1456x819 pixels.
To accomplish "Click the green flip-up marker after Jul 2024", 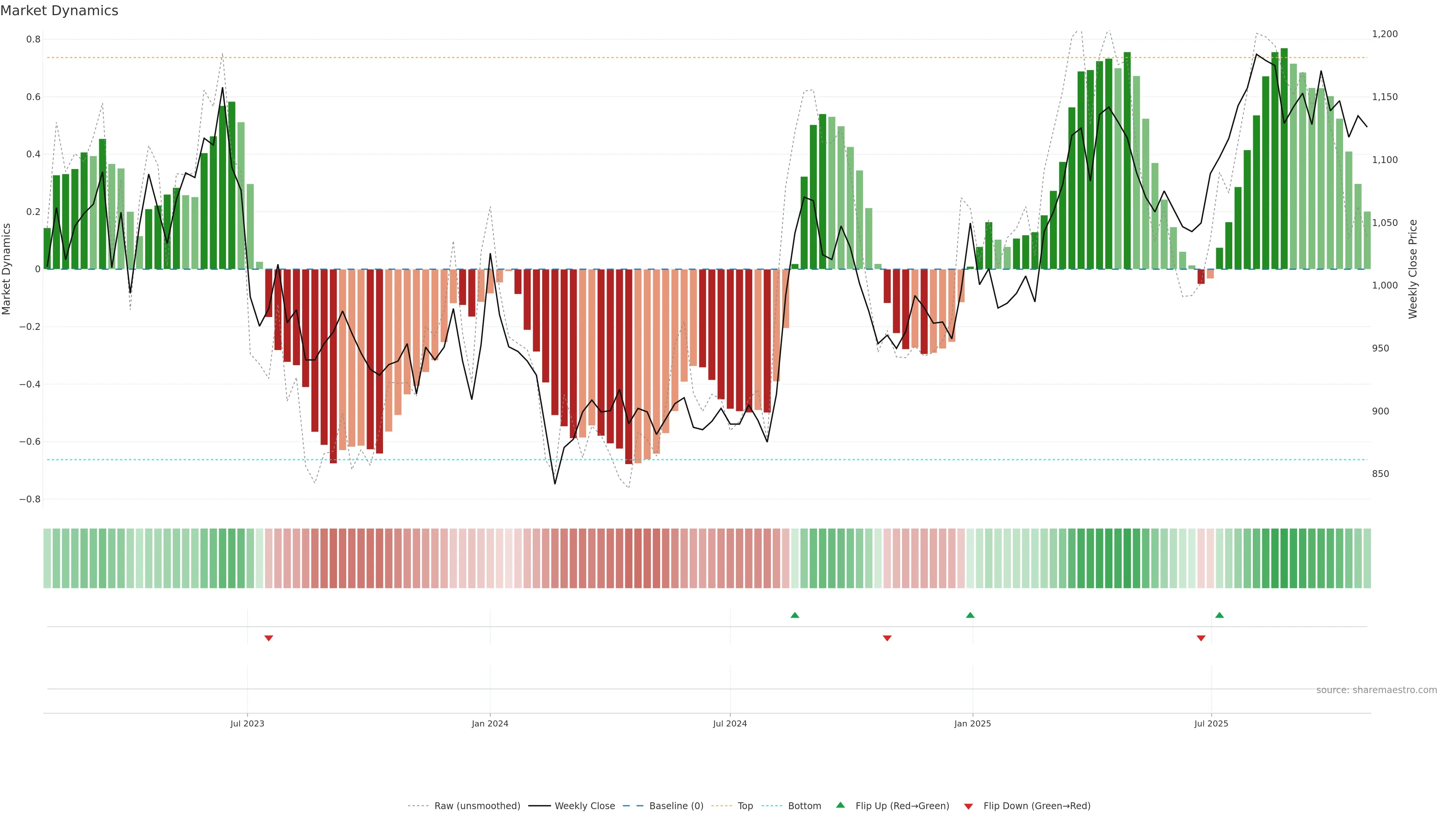I will 795,615.
